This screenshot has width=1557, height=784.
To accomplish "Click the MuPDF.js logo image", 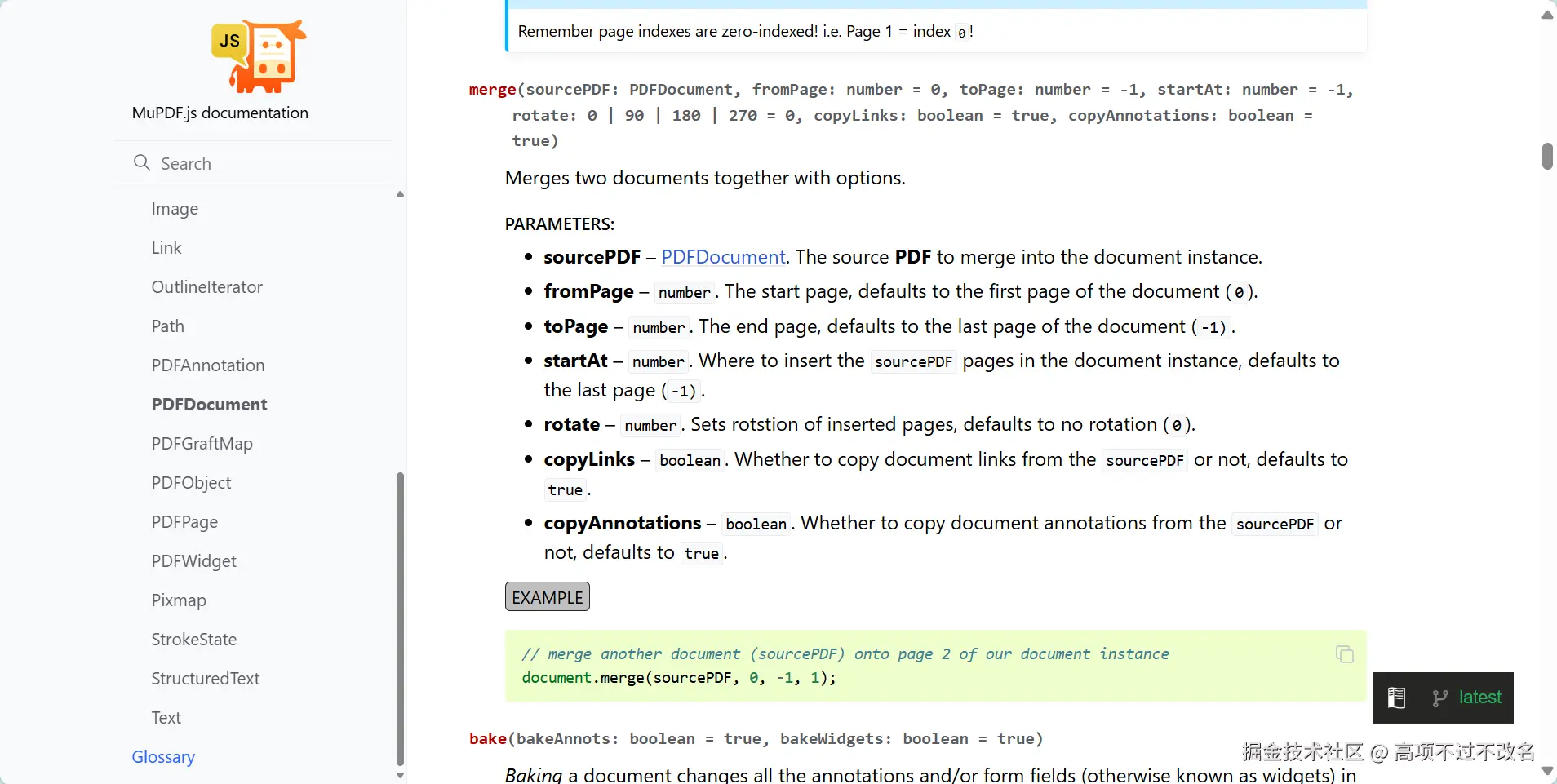I will click(x=258, y=56).
